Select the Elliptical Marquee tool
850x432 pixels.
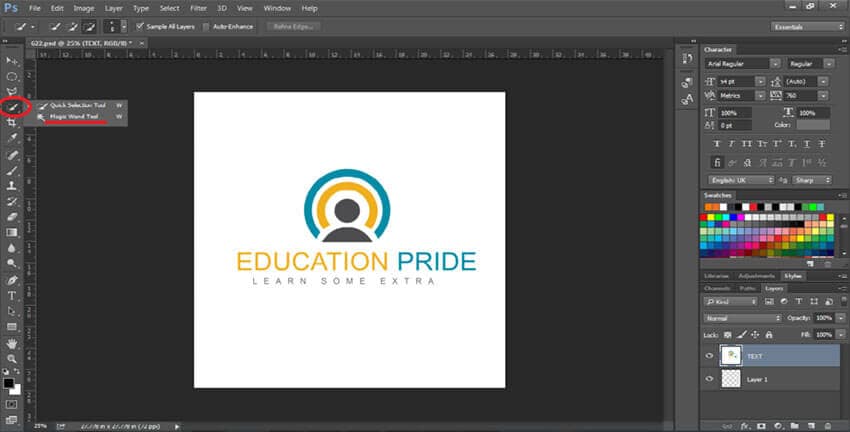click(x=11, y=76)
